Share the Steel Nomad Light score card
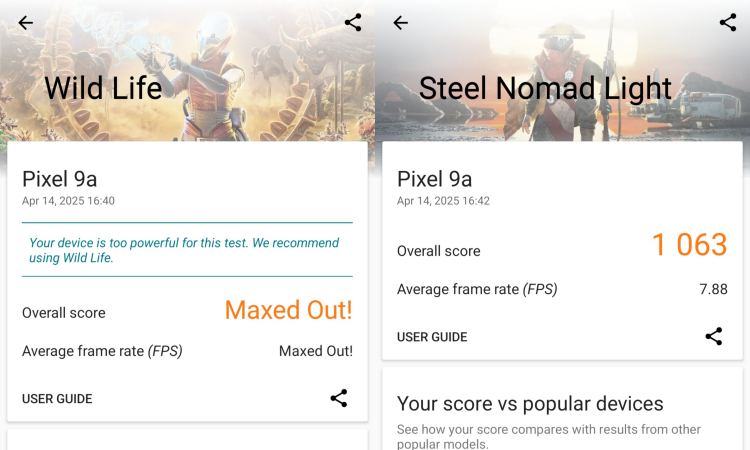750x450 pixels. pos(714,336)
